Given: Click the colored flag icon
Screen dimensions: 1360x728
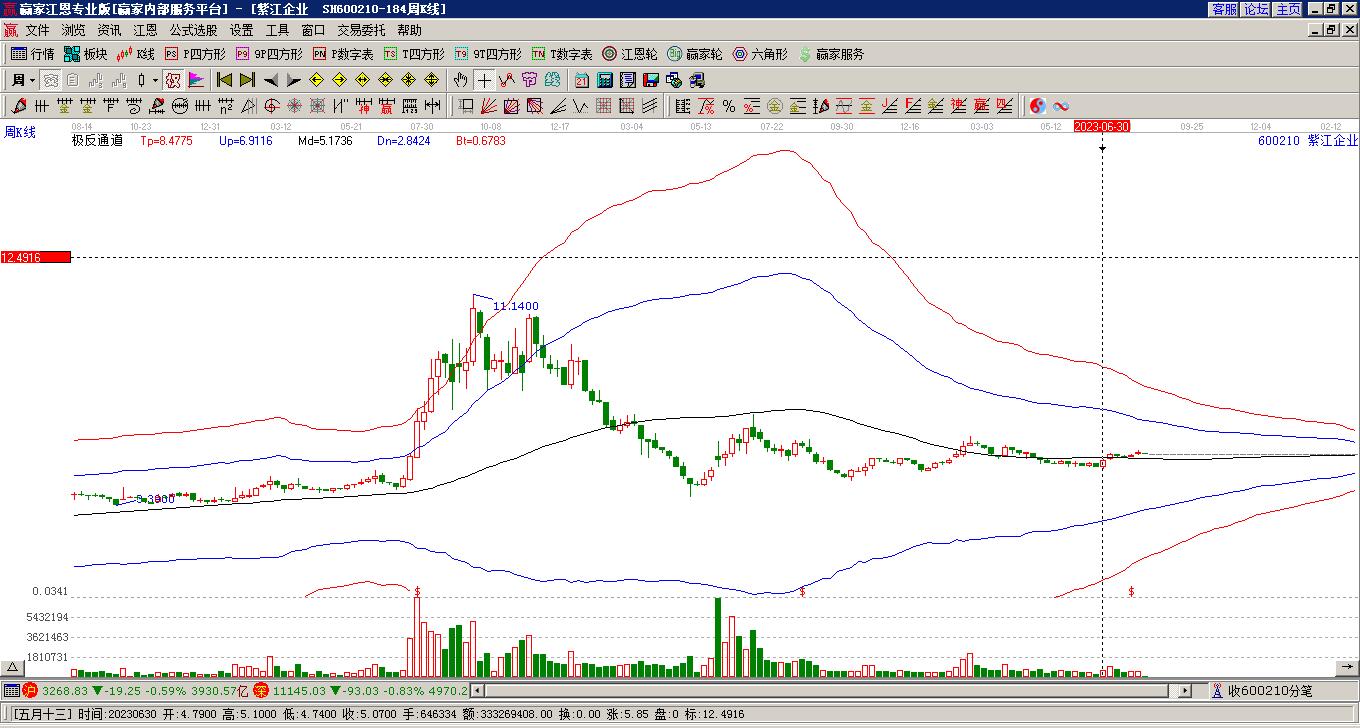Looking at the screenshot, I should click(x=196, y=80).
